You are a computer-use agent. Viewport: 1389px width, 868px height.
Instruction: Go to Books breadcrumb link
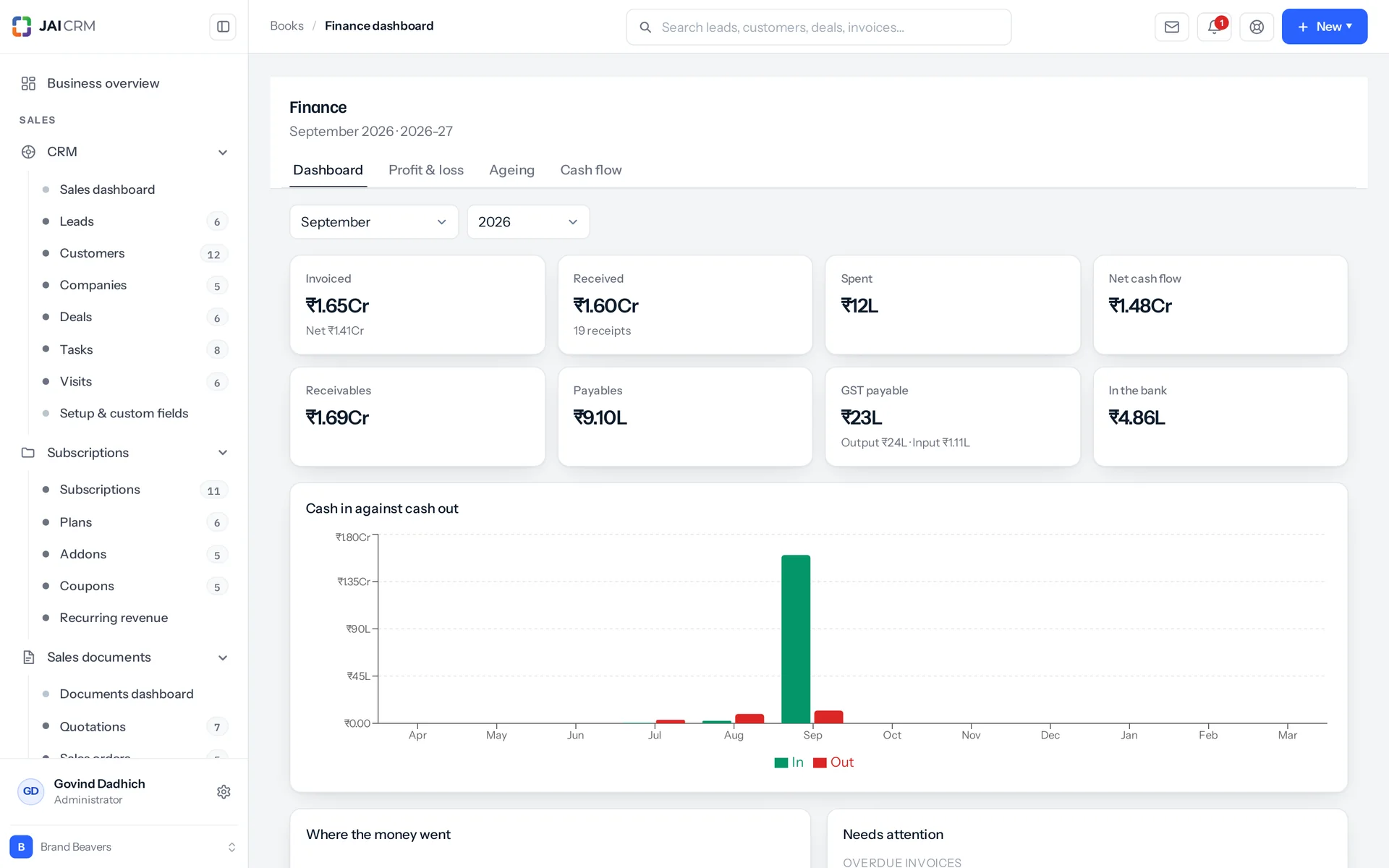tap(286, 26)
